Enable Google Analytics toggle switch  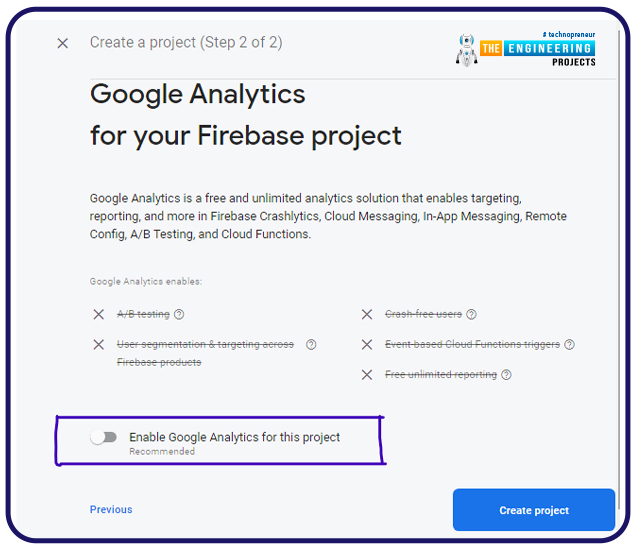pos(103,438)
